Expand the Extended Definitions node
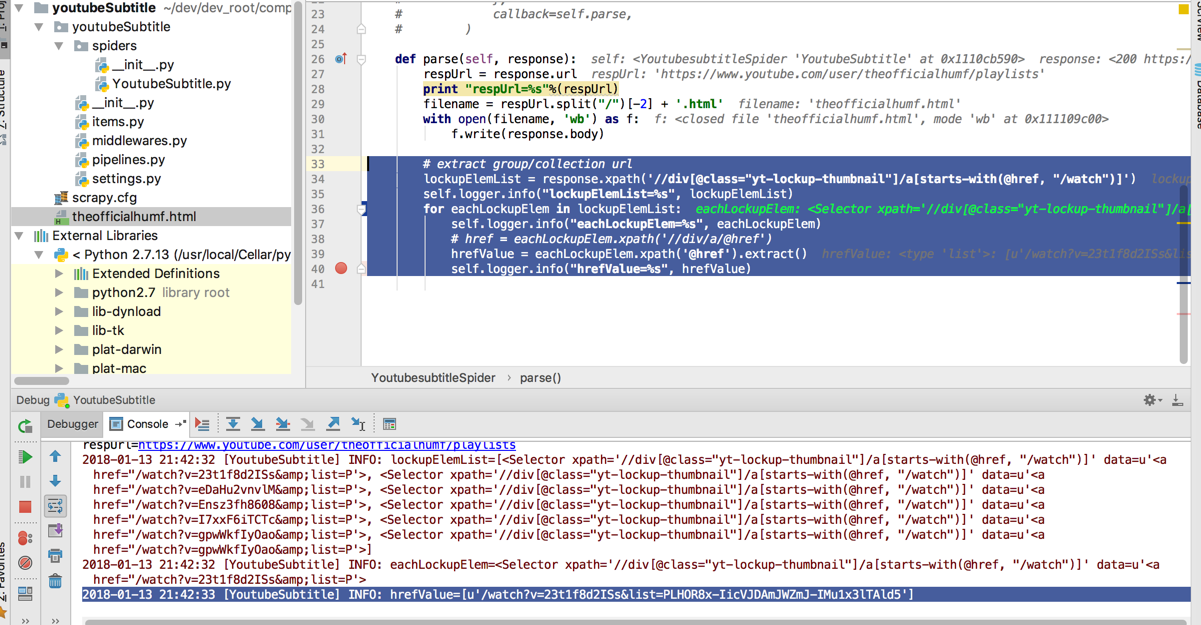 click(59, 274)
